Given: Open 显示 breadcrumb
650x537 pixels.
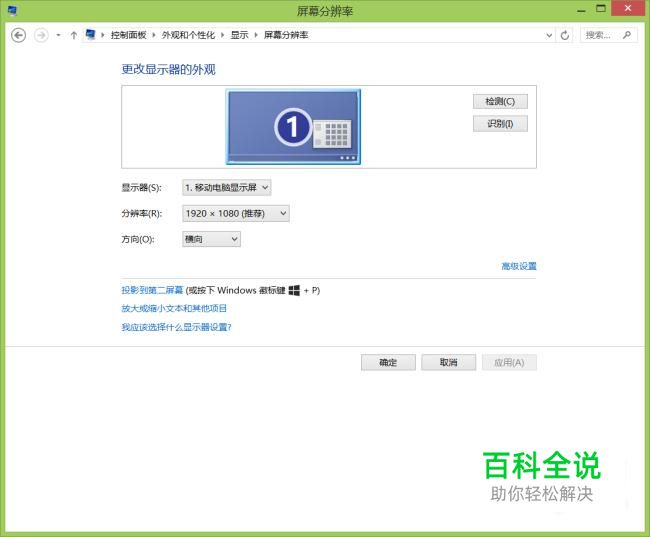Looking at the screenshot, I should [239, 35].
